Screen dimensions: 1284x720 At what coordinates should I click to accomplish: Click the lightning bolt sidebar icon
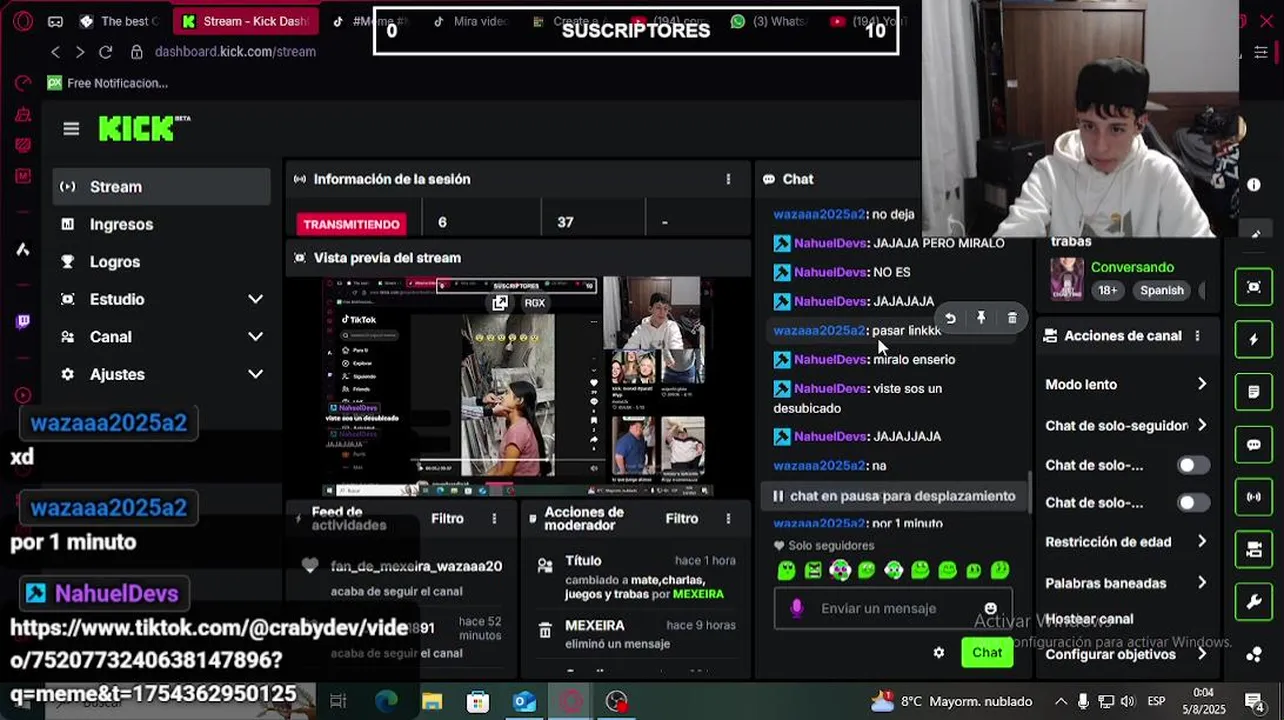pyautogui.click(x=1254, y=340)
